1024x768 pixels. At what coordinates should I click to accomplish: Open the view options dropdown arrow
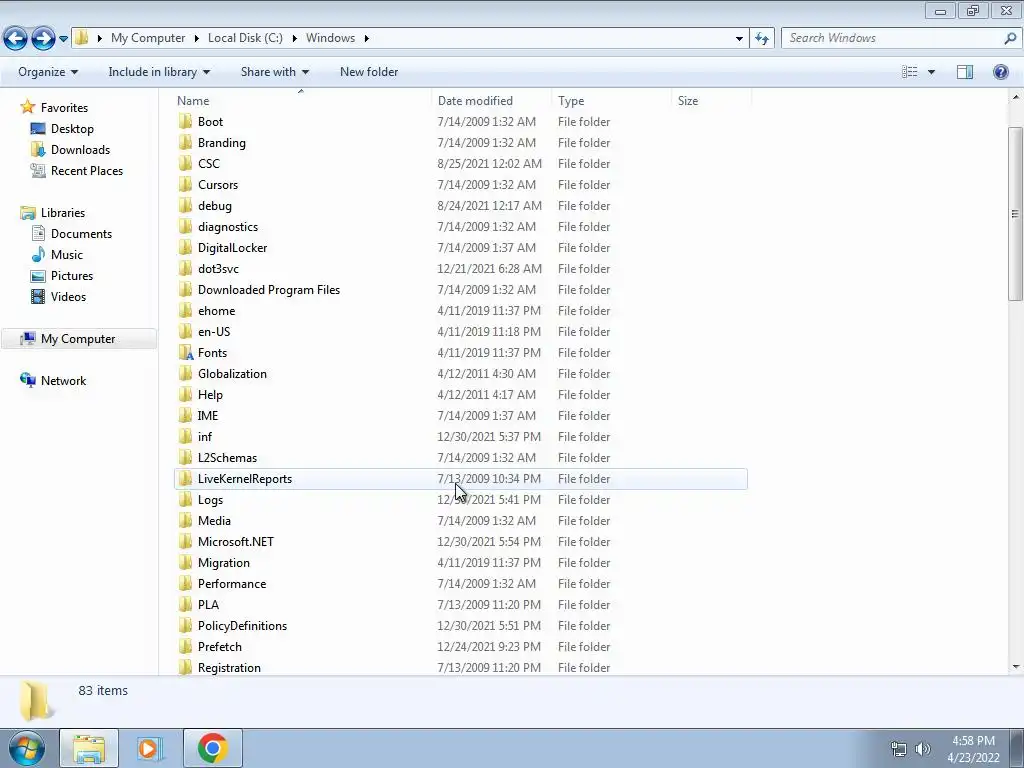(x=931, y=72)
